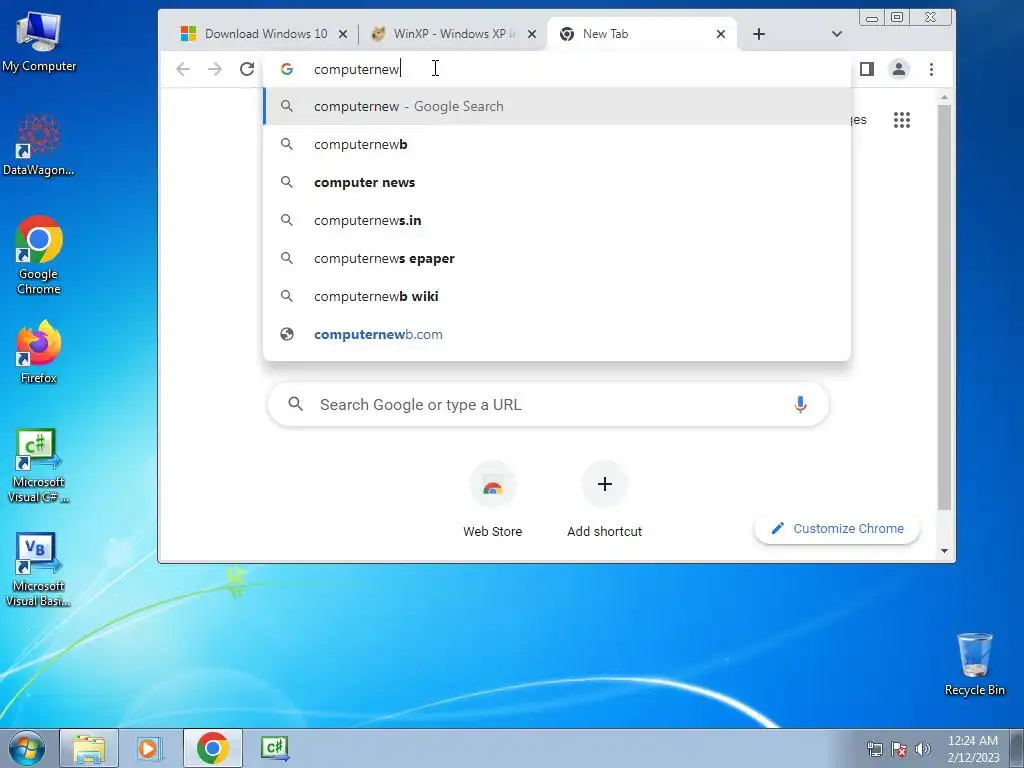Pick the 'computernews epaper' suggestion
The height and width of the screenshot is (768, 1024).
click(x=557, y=258)
